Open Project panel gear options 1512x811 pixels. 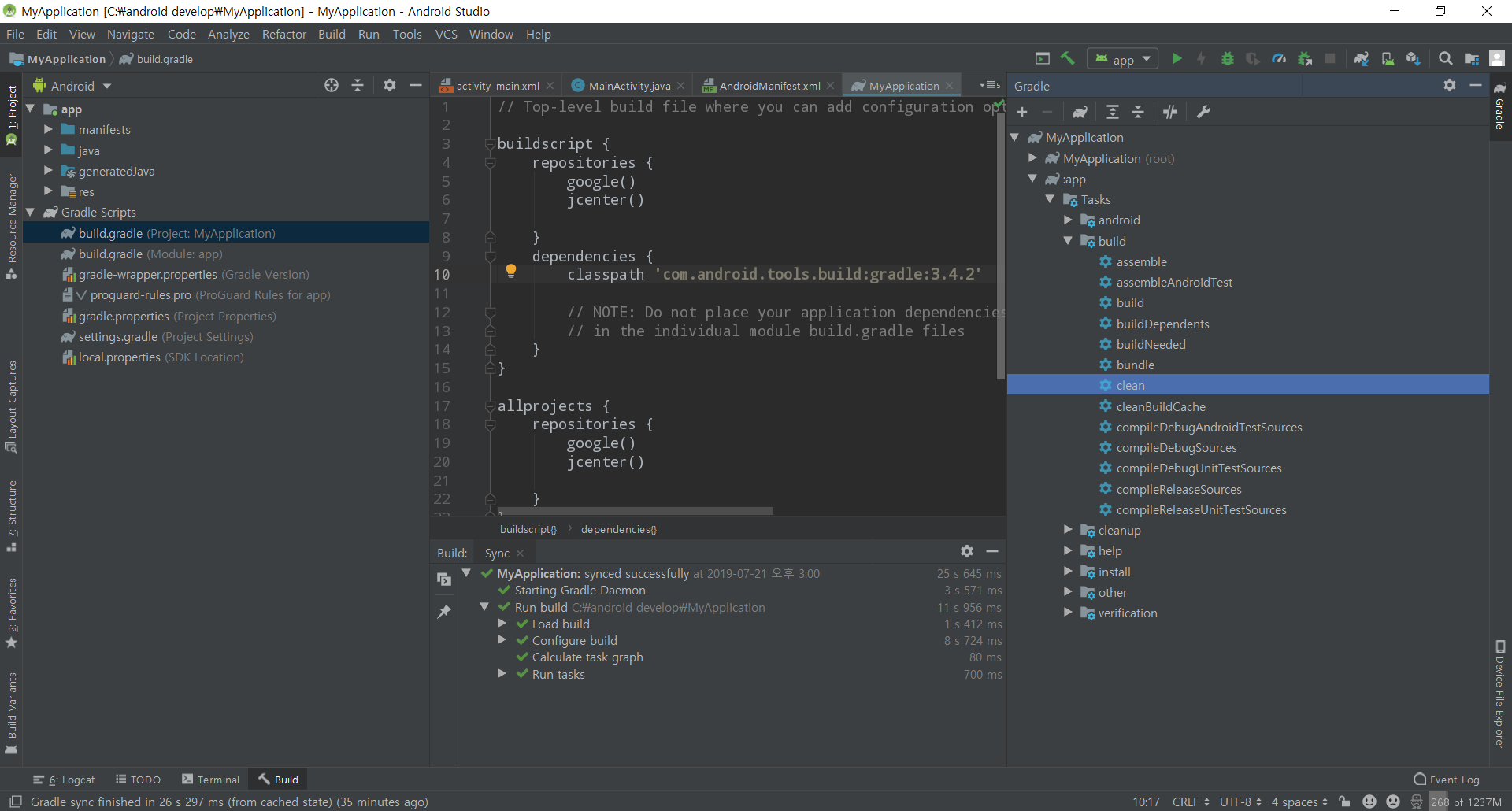(x=390, y=85)
